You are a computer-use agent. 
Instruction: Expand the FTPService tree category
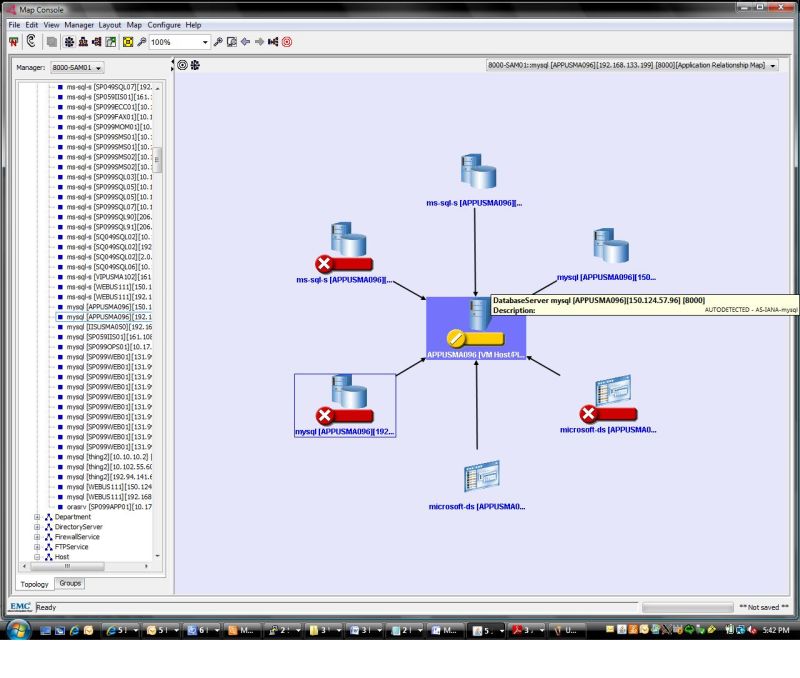coord(37,547)
